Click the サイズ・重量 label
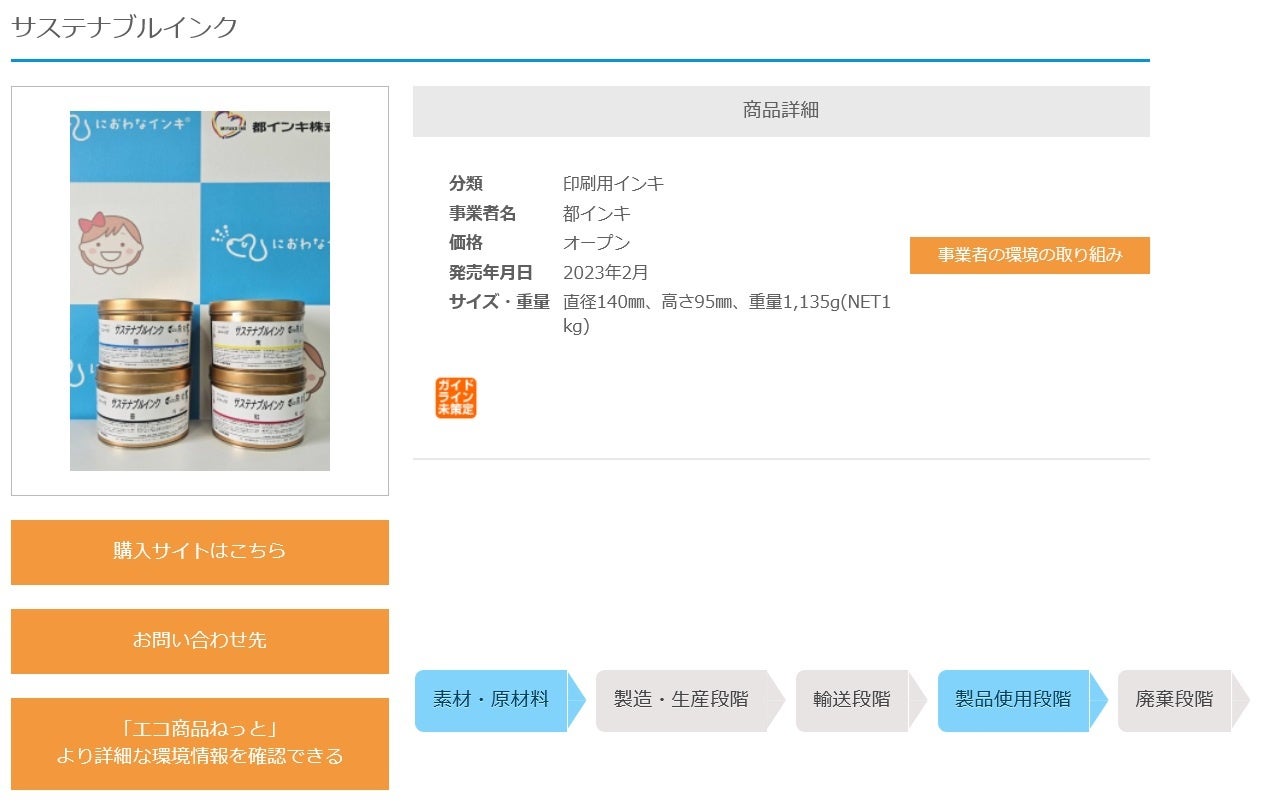Viewport: 1262px width, 803px height. 500,302
